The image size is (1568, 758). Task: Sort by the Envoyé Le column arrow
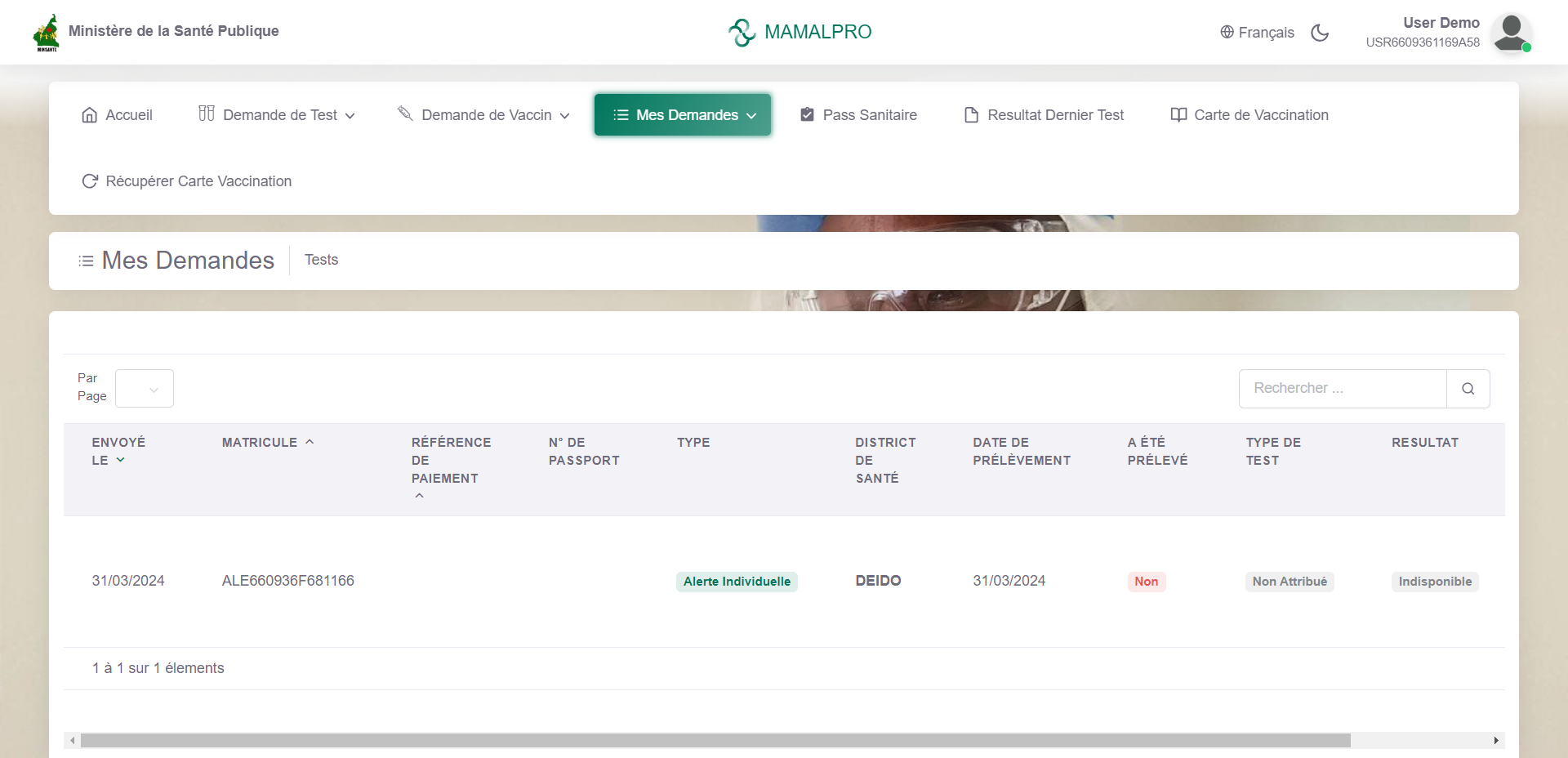tap(120, 460)
